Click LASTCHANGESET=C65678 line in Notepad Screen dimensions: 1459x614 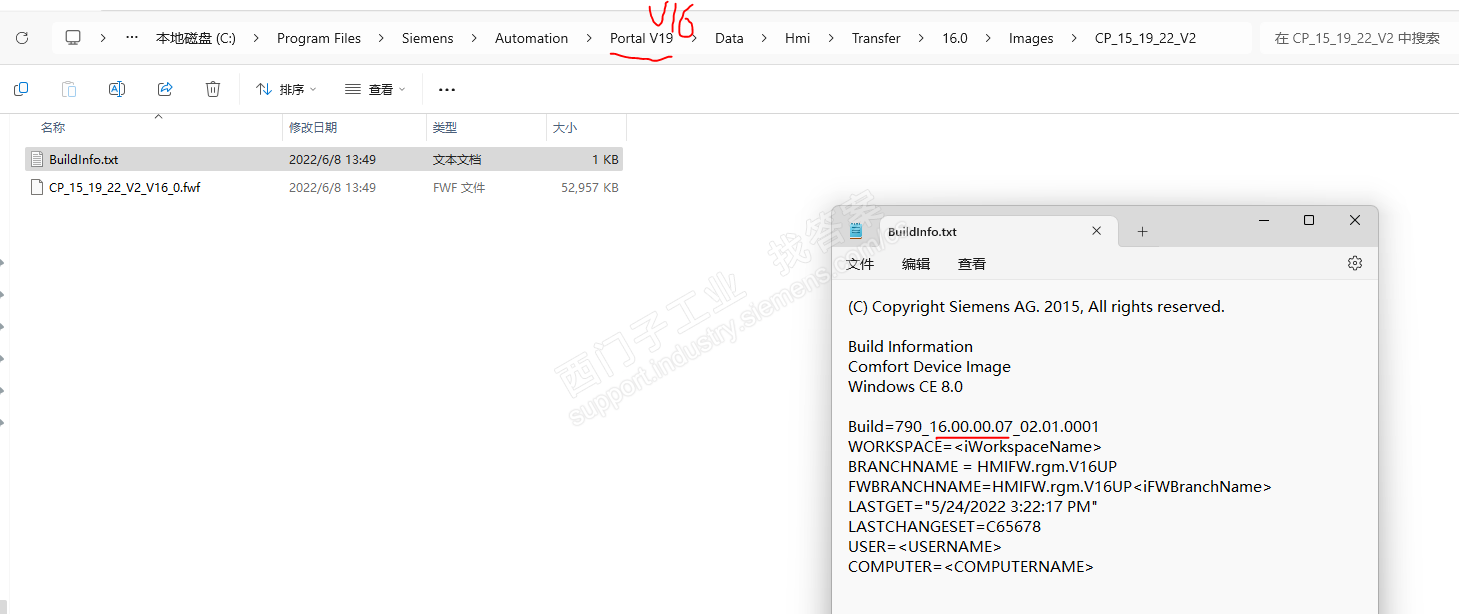[x=944, y=527]
